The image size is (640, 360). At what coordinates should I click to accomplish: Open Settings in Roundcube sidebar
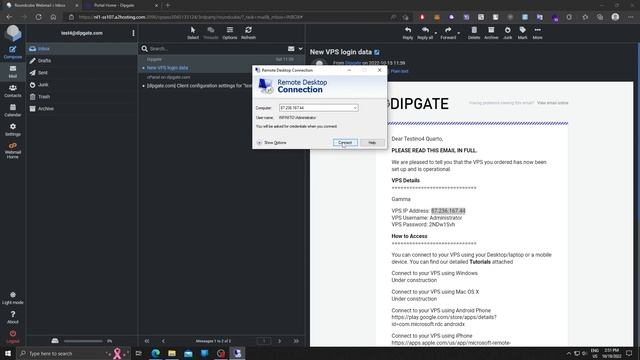click(13, 129)
